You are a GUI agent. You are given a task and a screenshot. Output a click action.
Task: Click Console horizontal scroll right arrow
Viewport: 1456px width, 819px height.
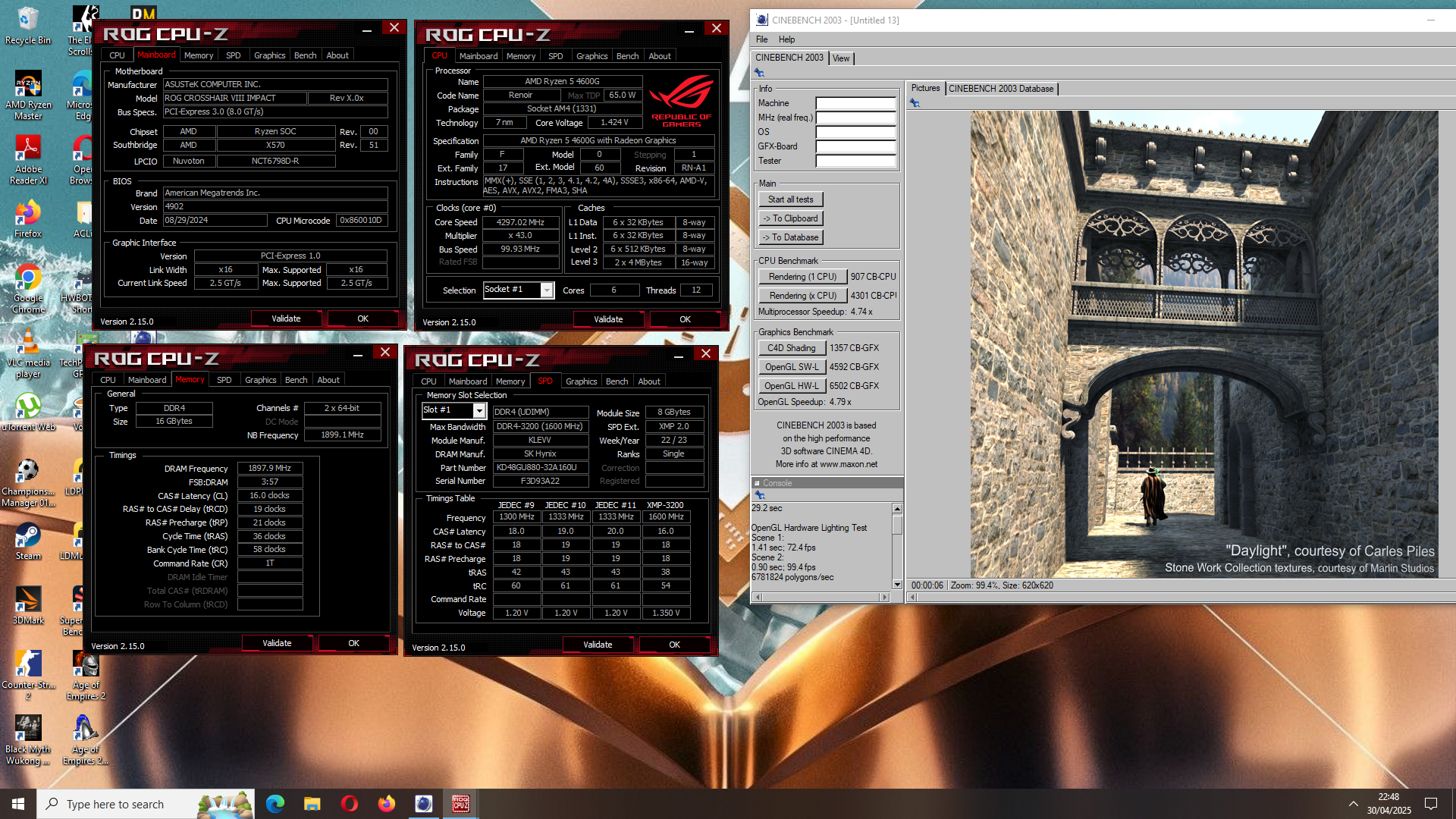[884, 597]
